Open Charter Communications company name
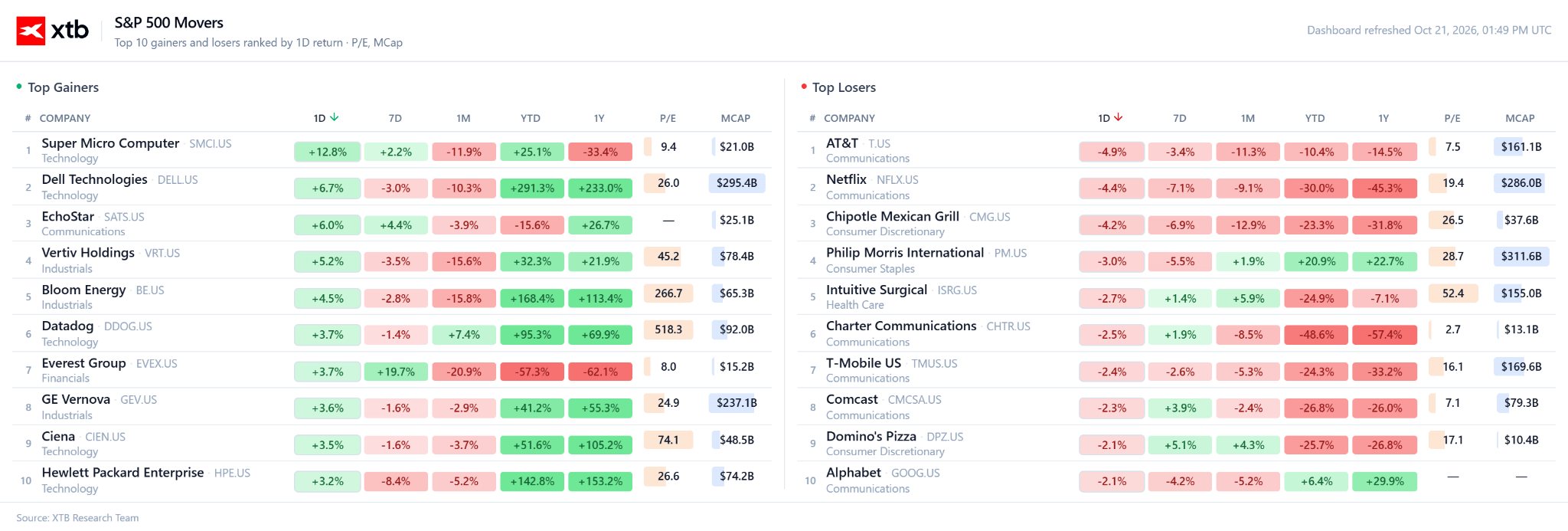Viewport: 1568px width, 531px height. pos(901,326)
